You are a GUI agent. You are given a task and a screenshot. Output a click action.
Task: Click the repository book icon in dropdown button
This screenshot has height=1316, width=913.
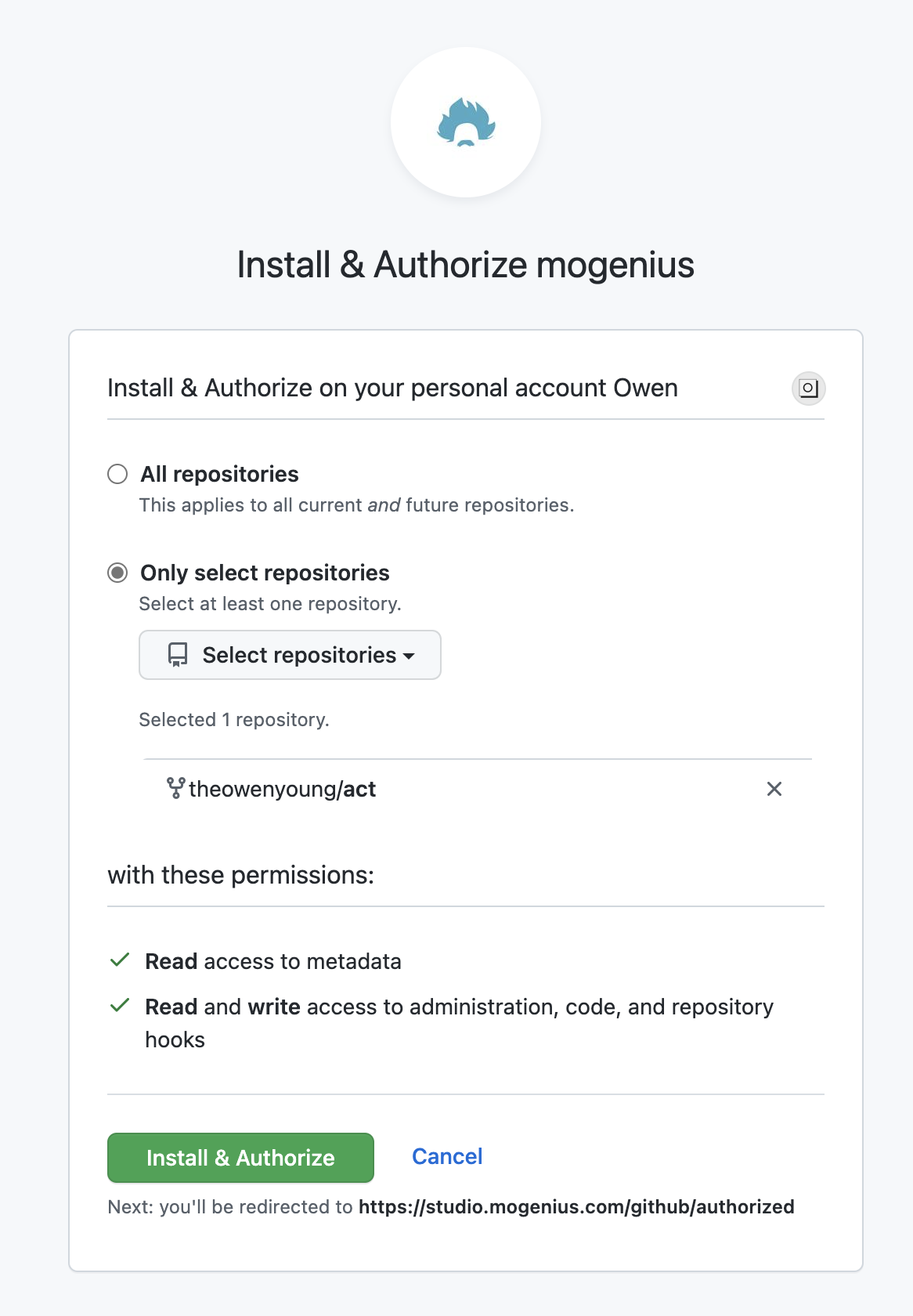point(178,655)
